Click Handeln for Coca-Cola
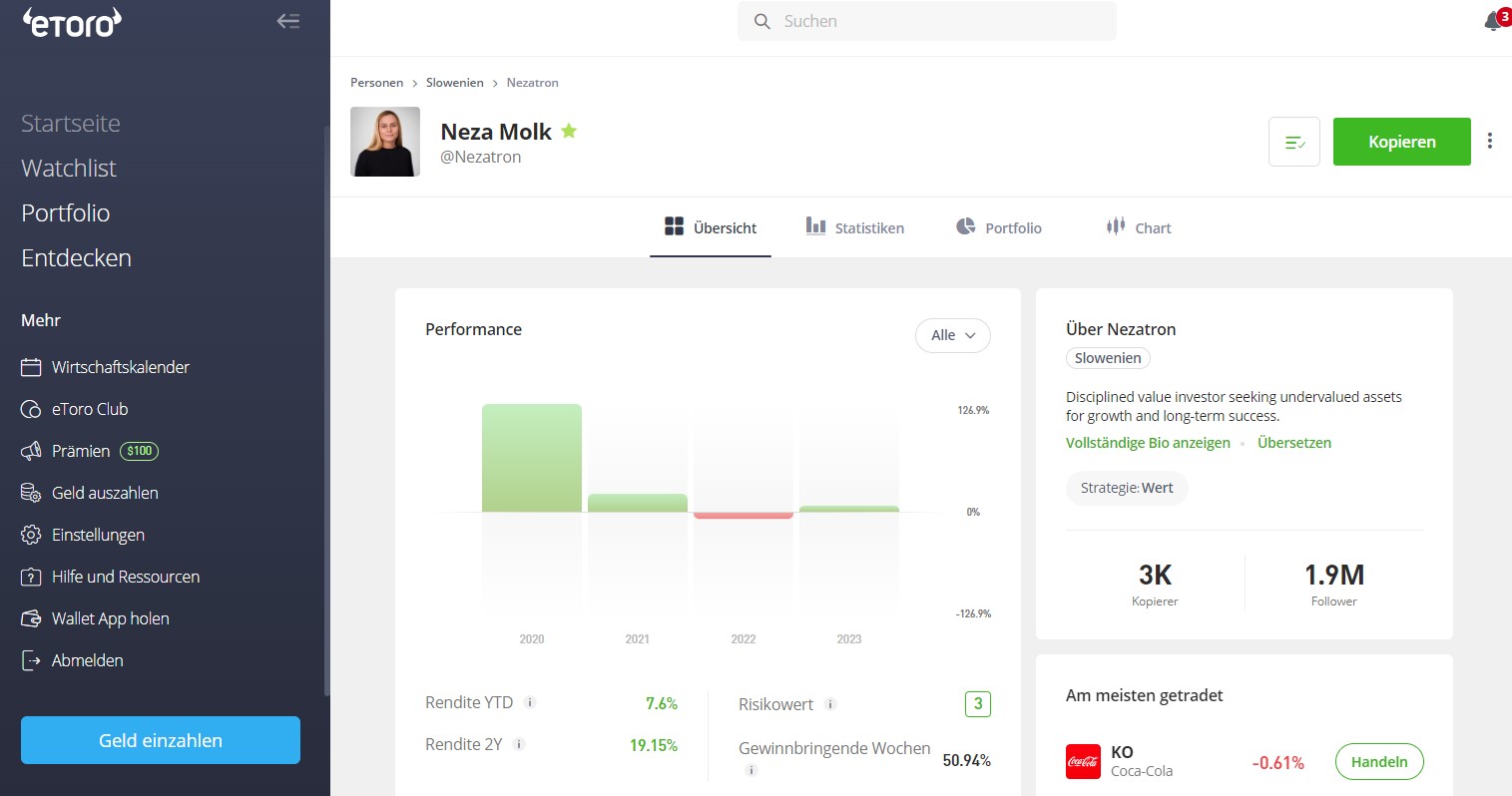This screenshot has width=1512, height=796. (x=1379, y=762)
